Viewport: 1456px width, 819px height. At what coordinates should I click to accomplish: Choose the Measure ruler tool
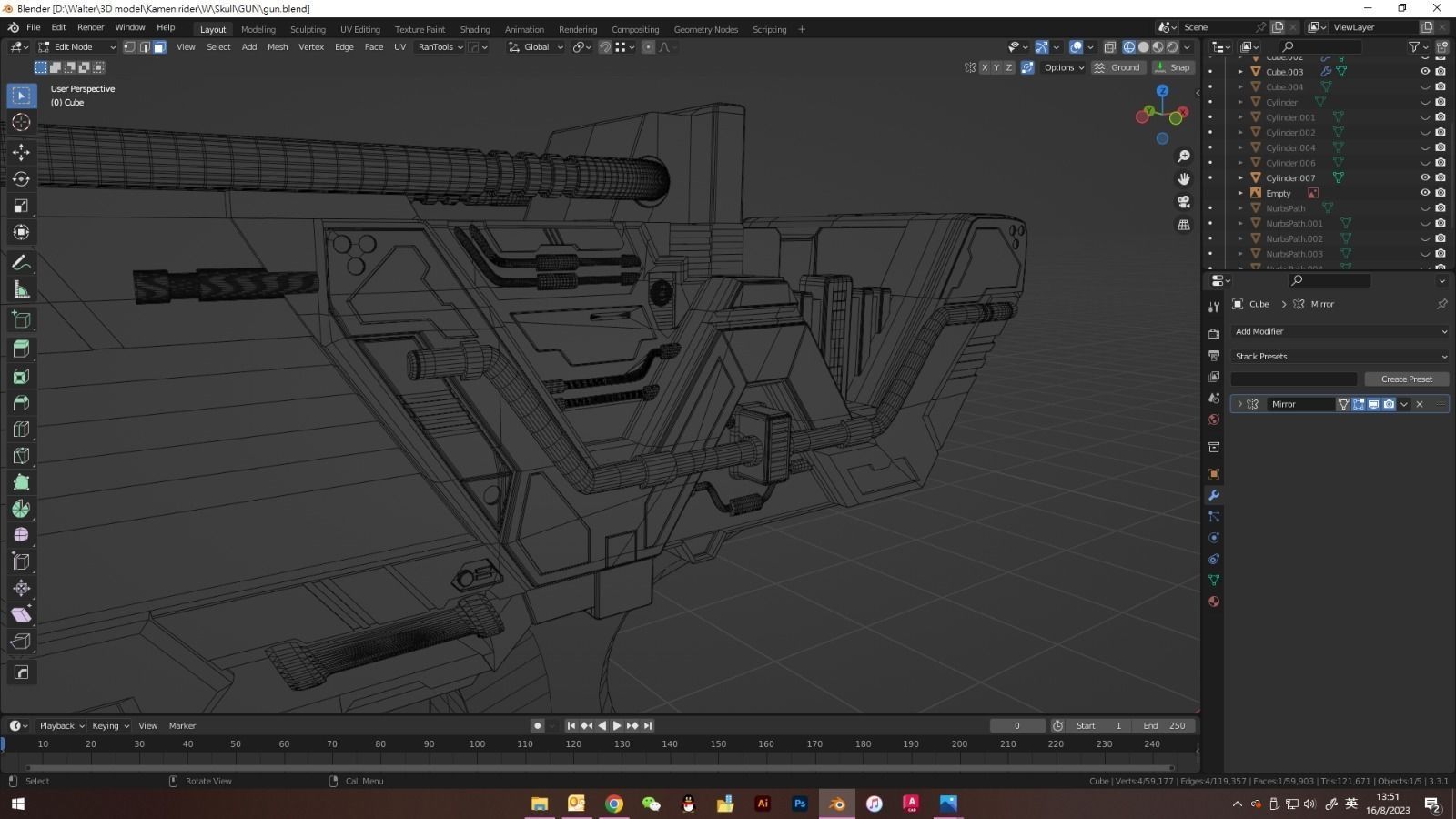pos(21,290)
